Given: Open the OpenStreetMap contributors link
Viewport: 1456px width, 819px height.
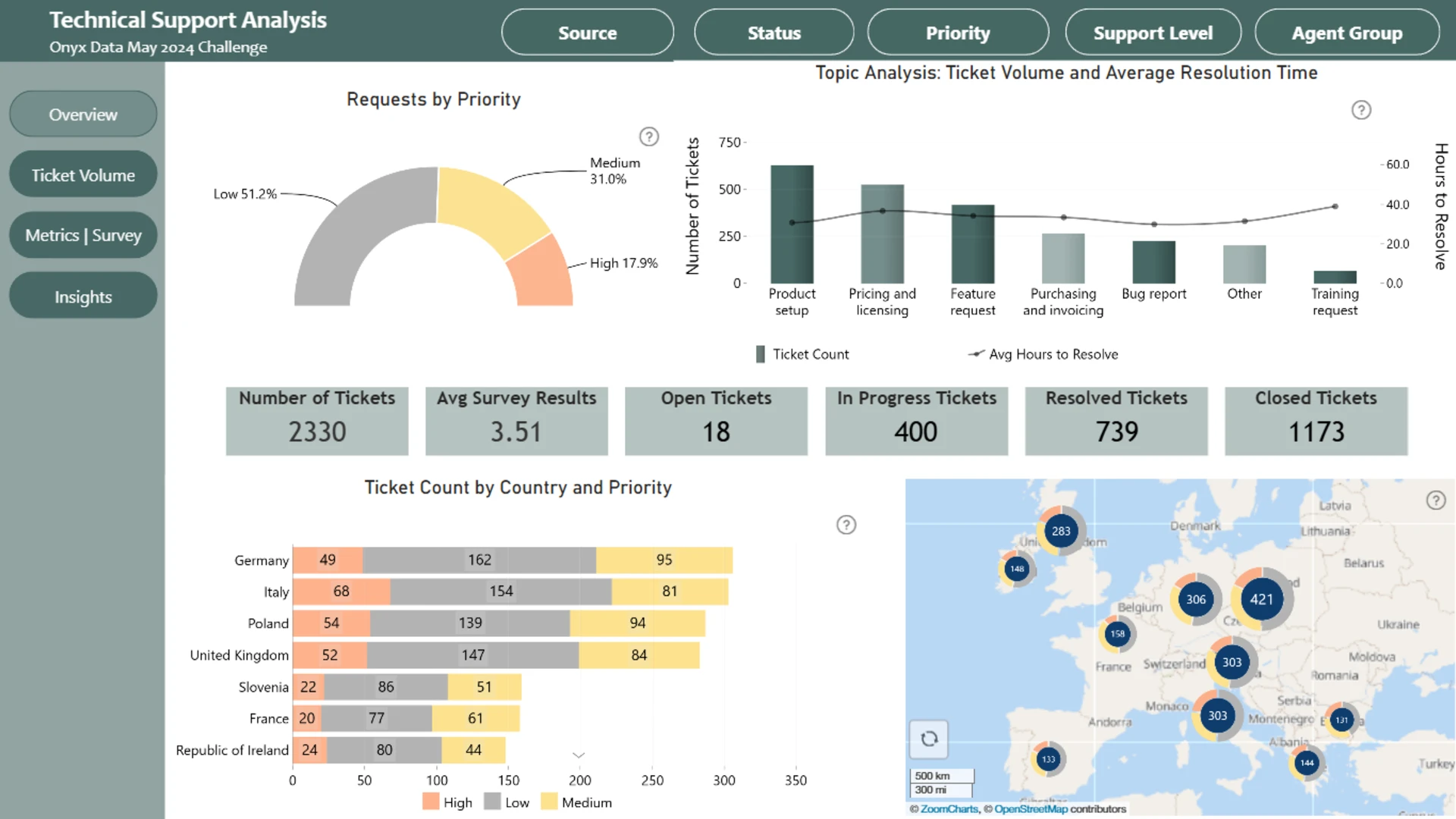Looking at the screenshot, I should pyautogui.click(x=1031, y=809).
